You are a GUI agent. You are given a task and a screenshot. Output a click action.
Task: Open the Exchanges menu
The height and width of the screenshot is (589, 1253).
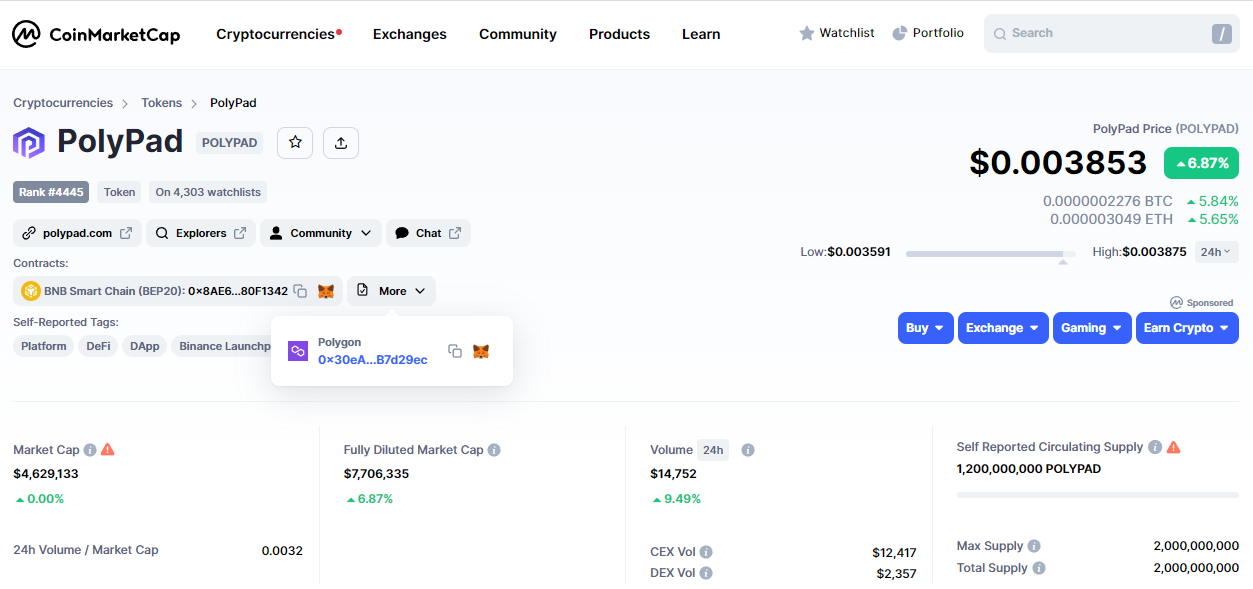(x=410, y=34)
